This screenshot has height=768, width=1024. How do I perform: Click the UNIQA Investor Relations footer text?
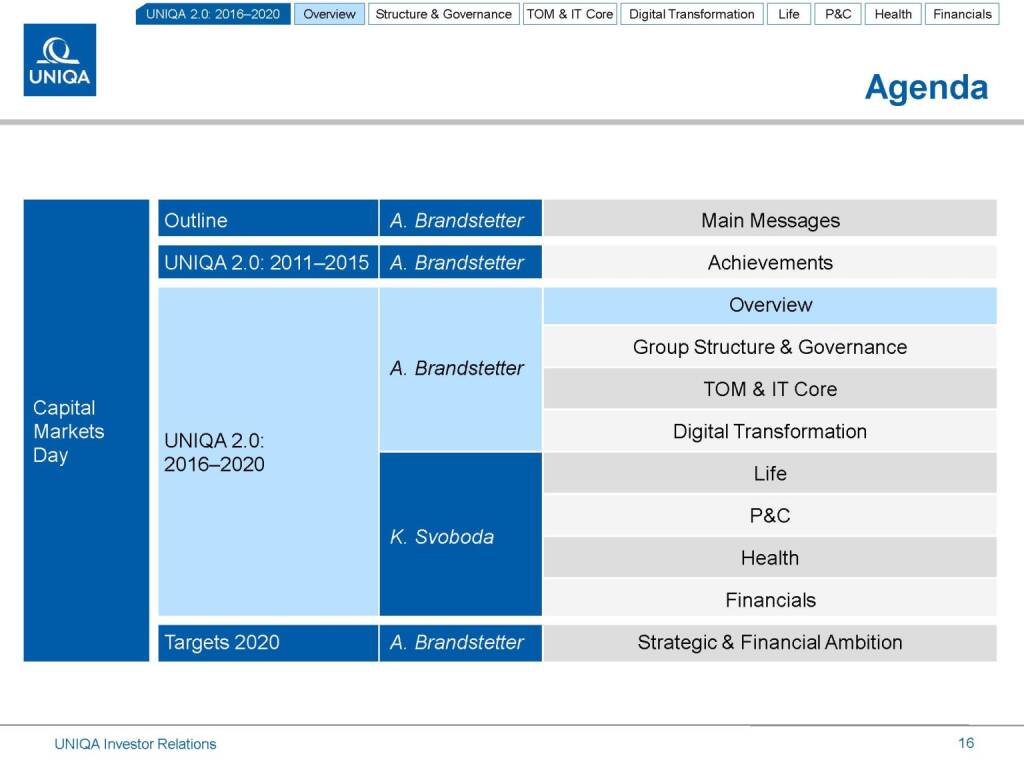[135, 743]
